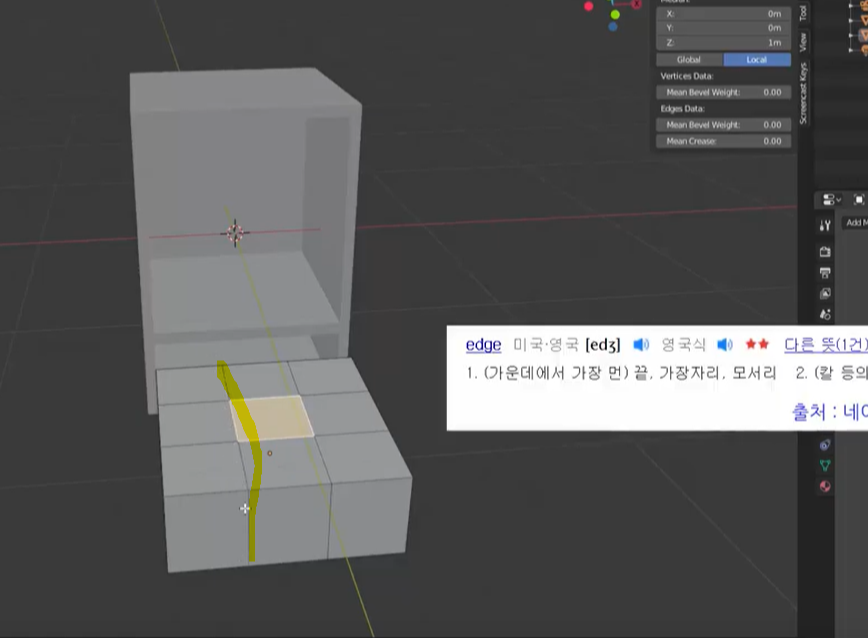Image resolution: width=868 pixels, height=638 pixels.
Task: Open the Scene properties tab icon
Action: point(825,314)
